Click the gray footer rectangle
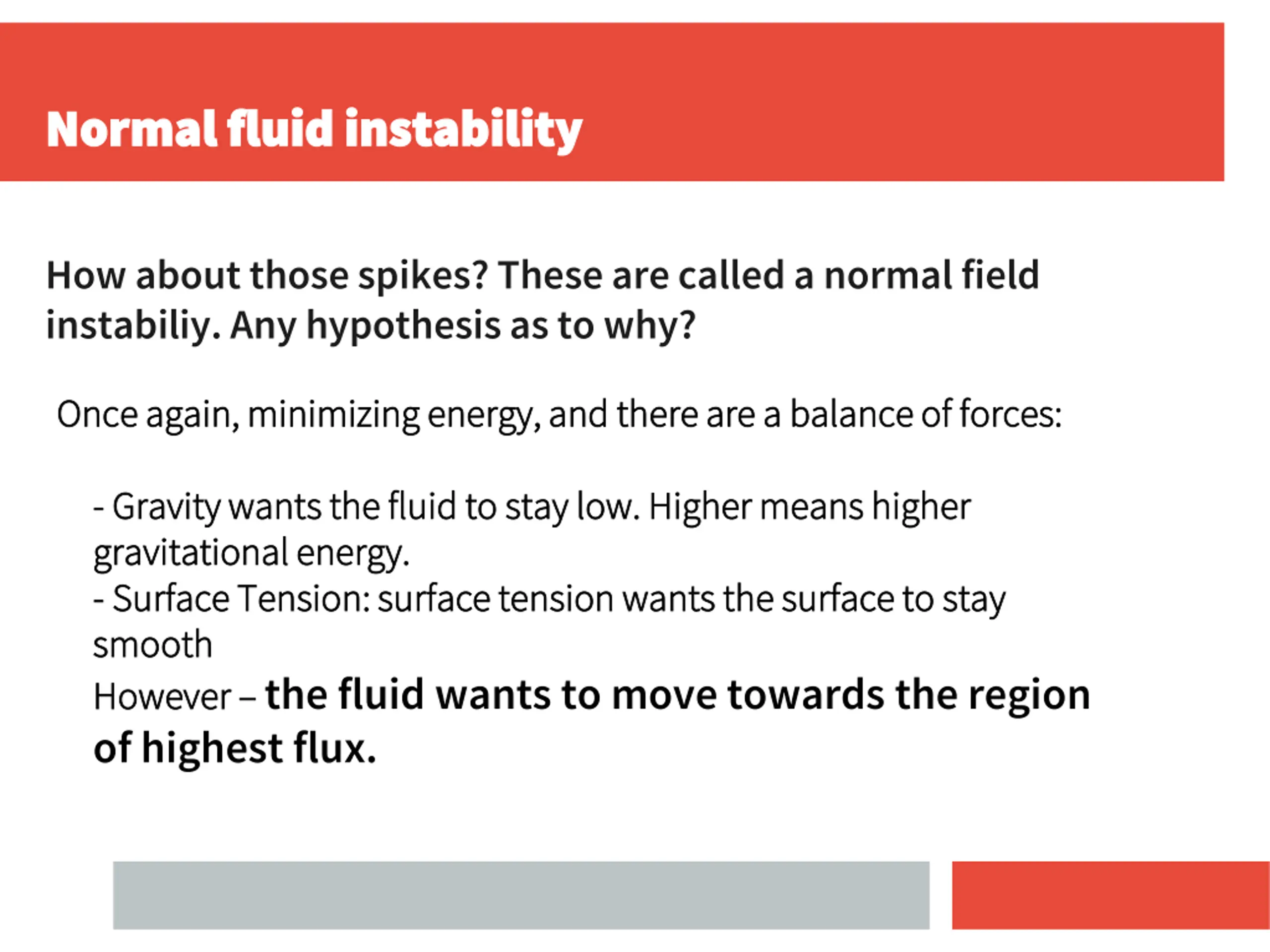 [x=521, y=894]
